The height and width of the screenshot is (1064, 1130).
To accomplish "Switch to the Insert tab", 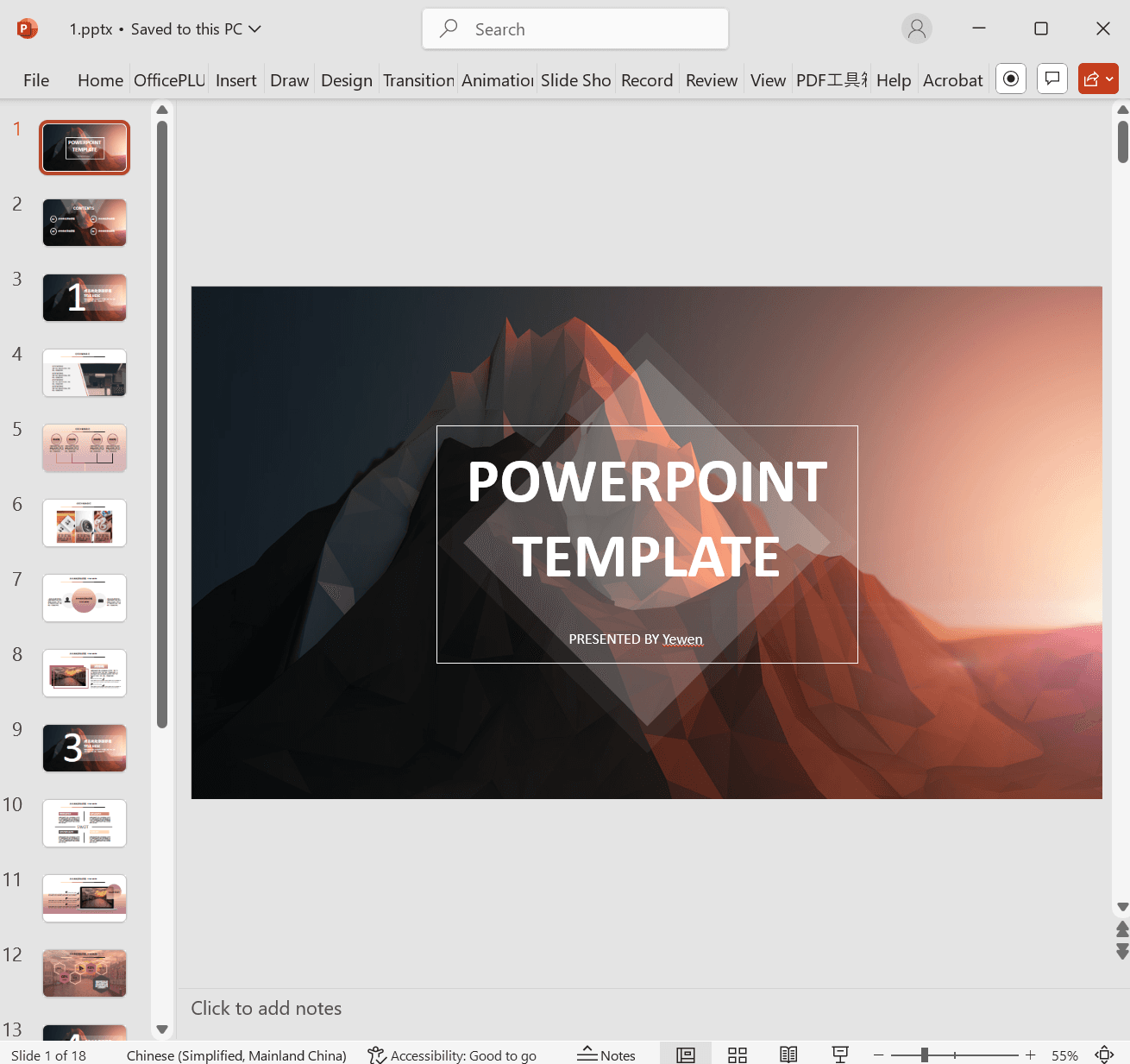I will [235, 80].
